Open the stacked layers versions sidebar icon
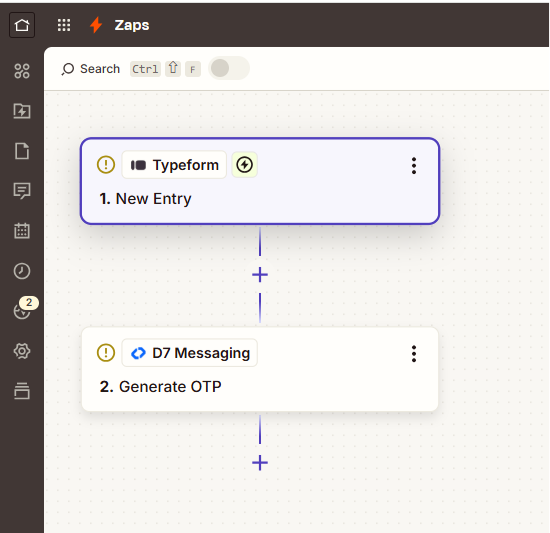The width and height of the screenshot is (550, 533). click(x=22, y=391)
